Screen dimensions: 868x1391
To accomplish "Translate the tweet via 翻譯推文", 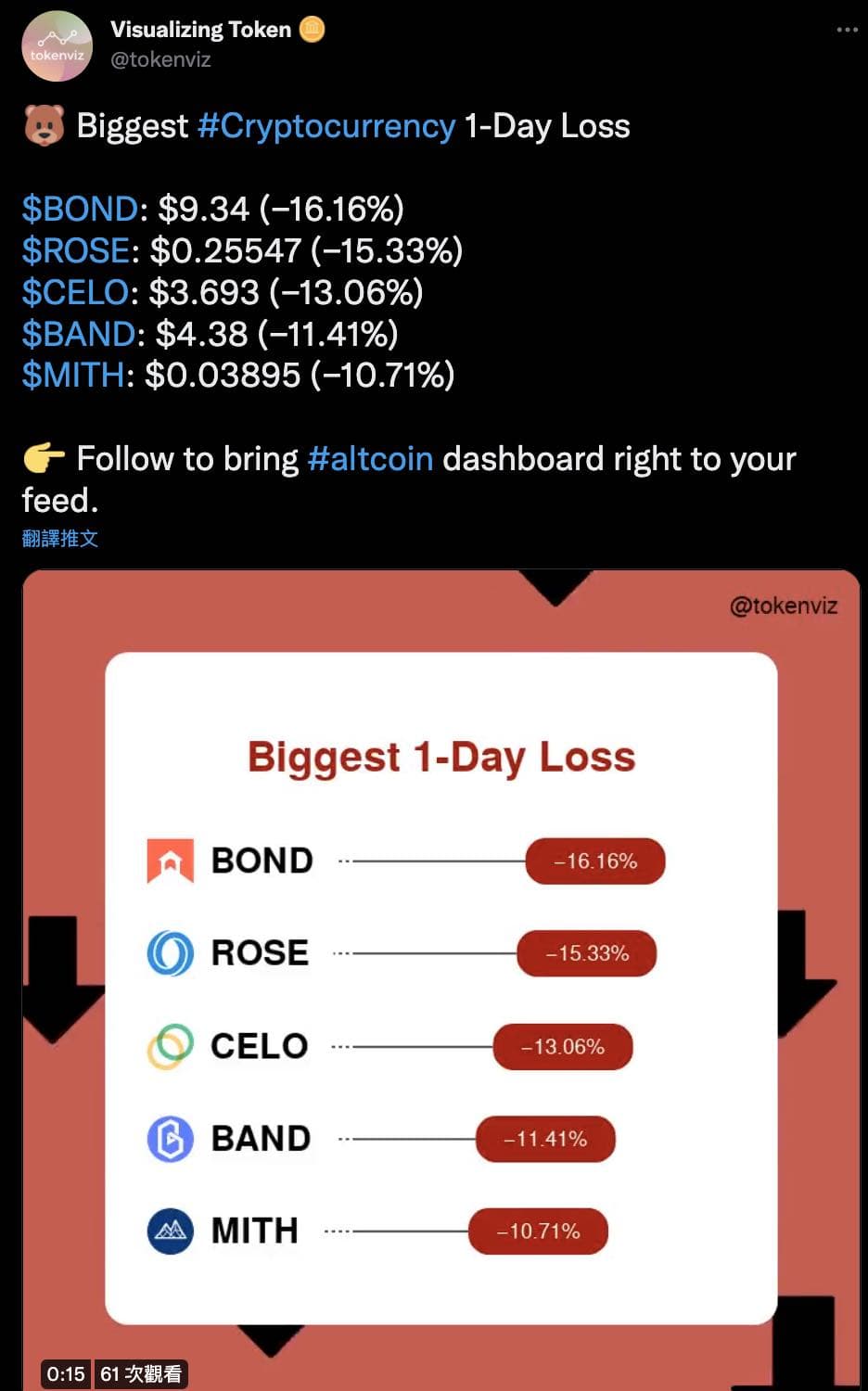I will click(61, 539).
